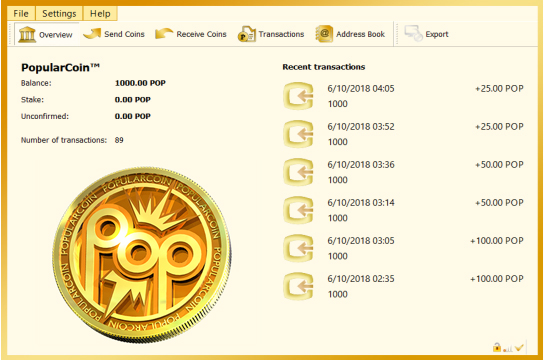Click received icon for 6/10/2018 03:52 transaction
Viewport: 544px width, 362px height.
pyautogui.click(x=298, y=134)
